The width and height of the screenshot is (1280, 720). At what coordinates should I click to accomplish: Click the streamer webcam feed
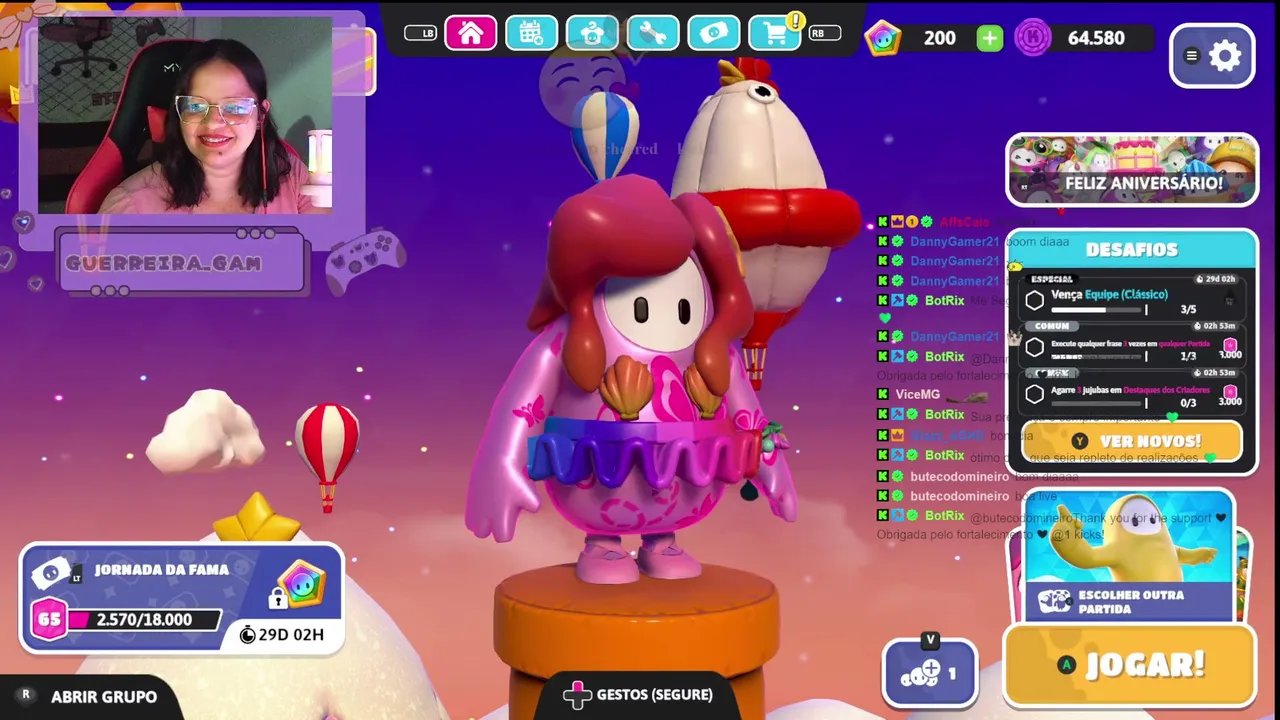[x=185, y=115]
